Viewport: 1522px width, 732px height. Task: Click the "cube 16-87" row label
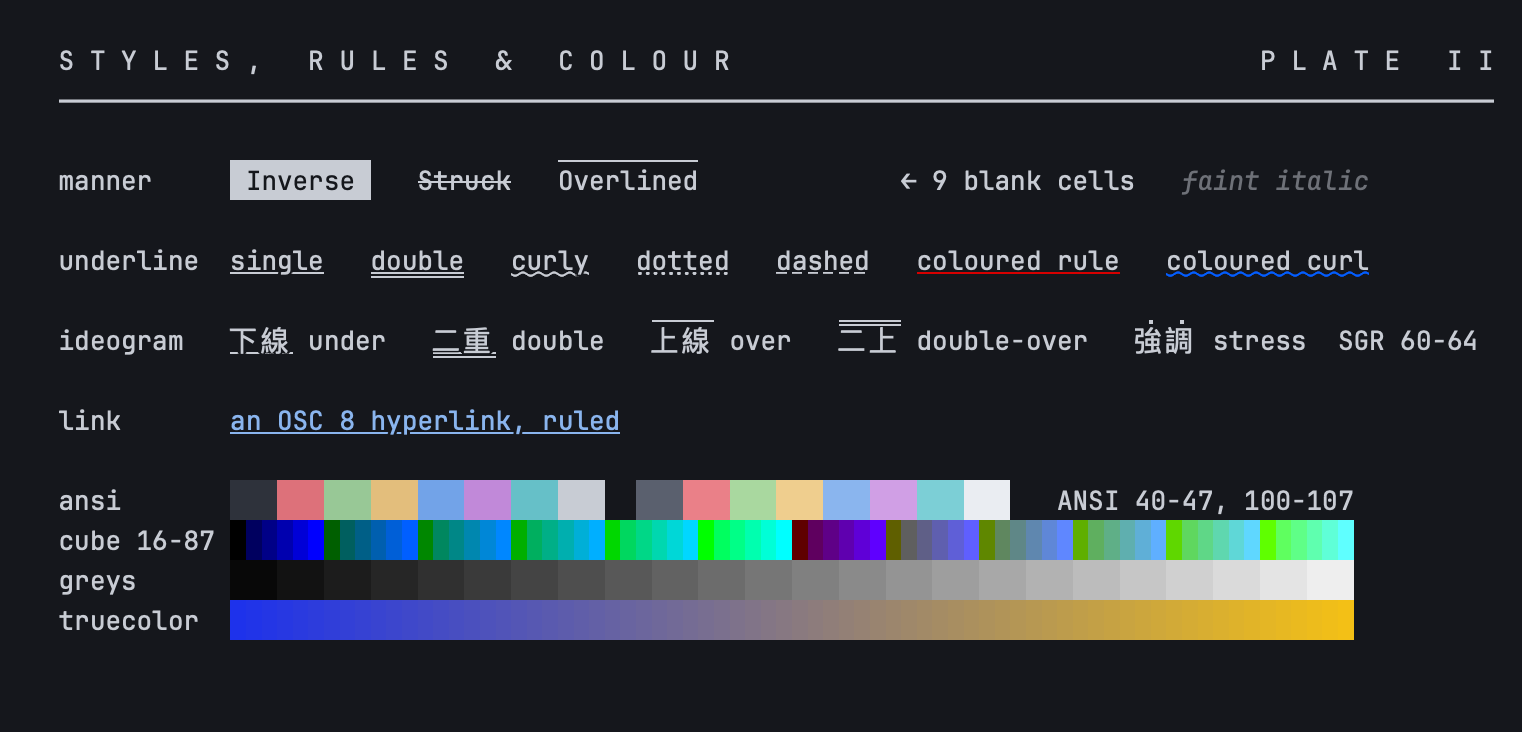click(x=137, y=541)
